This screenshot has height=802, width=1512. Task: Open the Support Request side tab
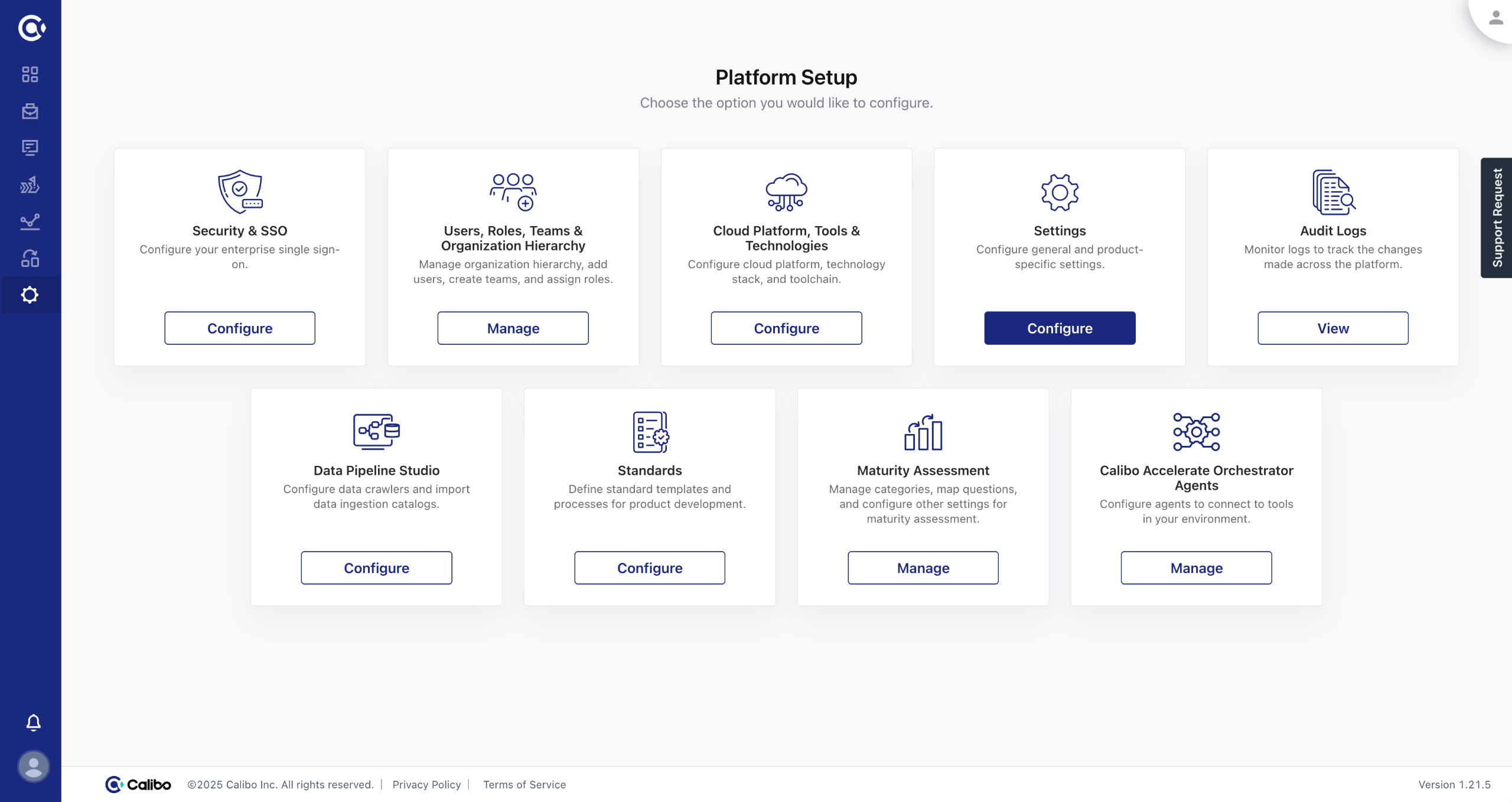pos(1497,217)
